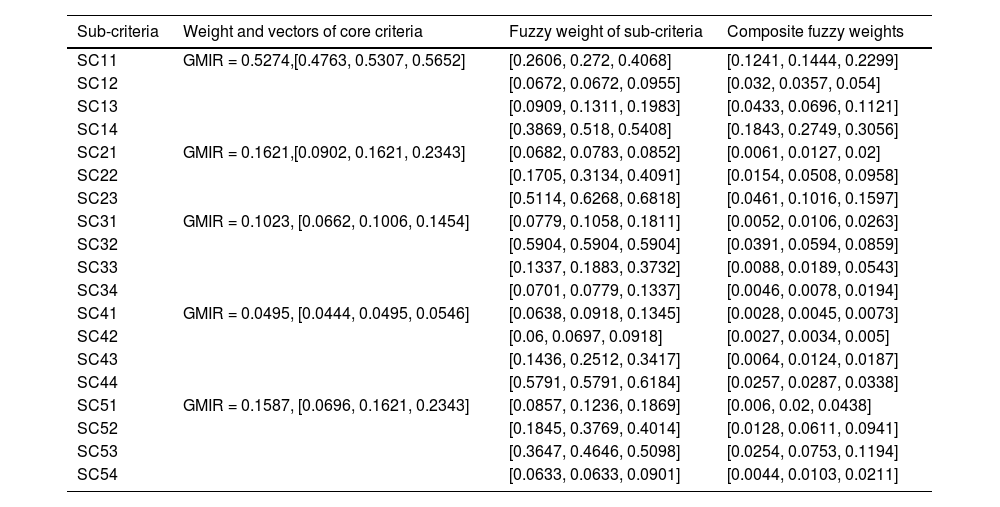
Task: Select the SC32 row label
Action: [97, 244]
